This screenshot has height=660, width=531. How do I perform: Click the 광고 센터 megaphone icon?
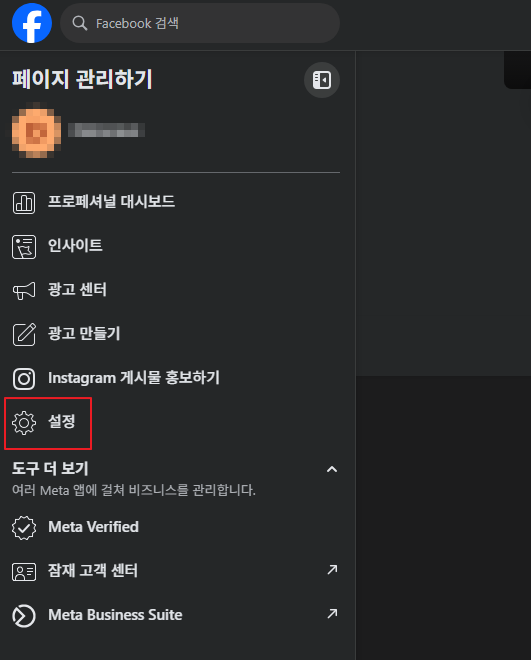24,290
